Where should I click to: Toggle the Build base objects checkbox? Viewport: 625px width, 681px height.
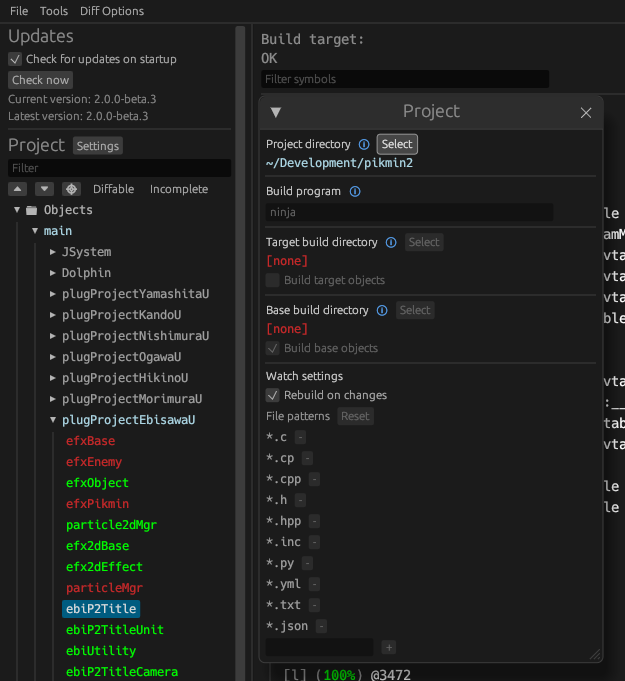tap(273, 348)
